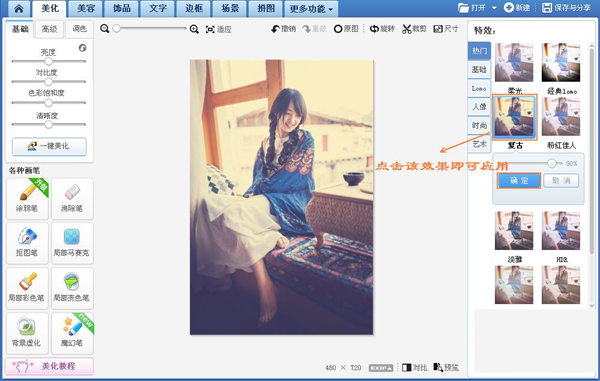Open the 基础 adjustments sub-tab

20,29
